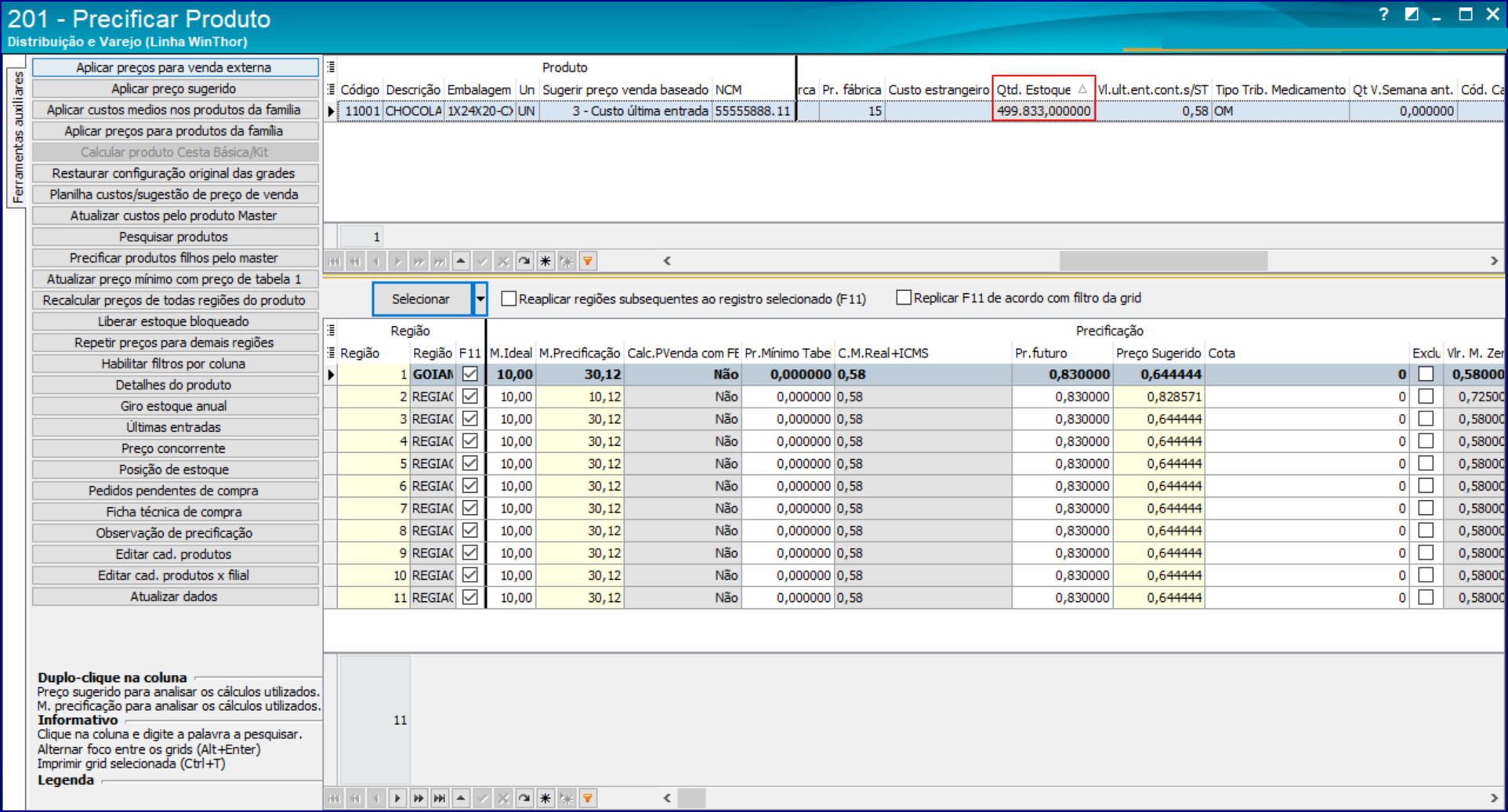
Task: Click Pesquisar produtos button
Action: click(x=174, y=237)
